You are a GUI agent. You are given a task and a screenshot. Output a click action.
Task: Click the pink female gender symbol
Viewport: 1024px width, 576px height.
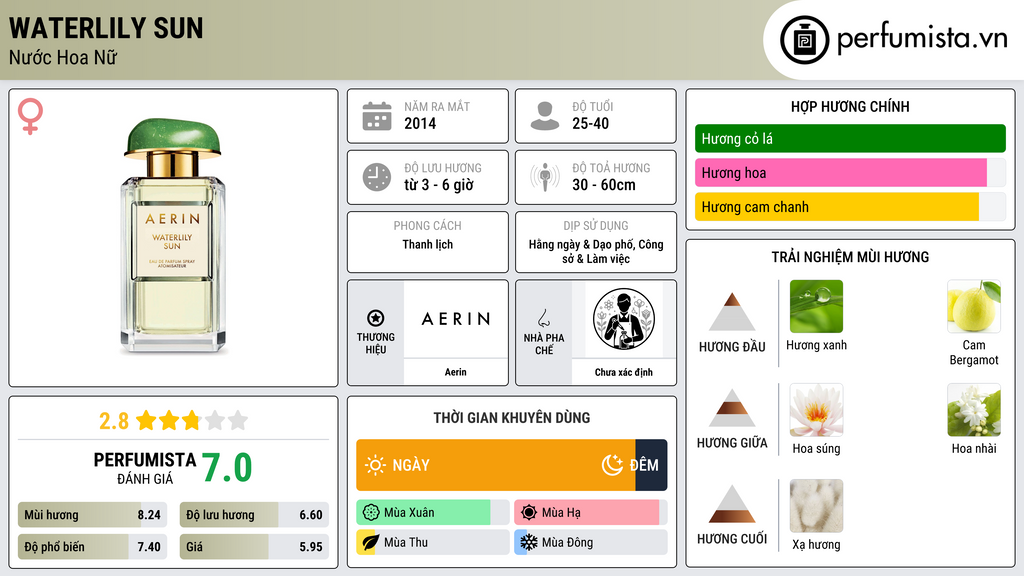30,116
